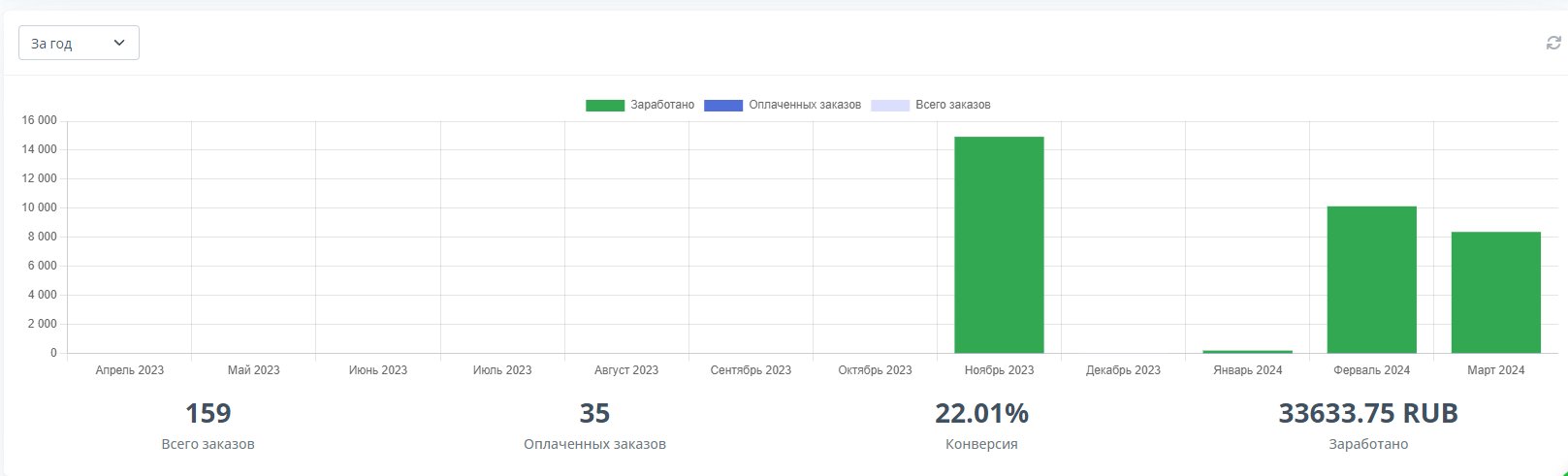
Task: Click the 'Конверсия' label
Action: [x=981, y=444]
